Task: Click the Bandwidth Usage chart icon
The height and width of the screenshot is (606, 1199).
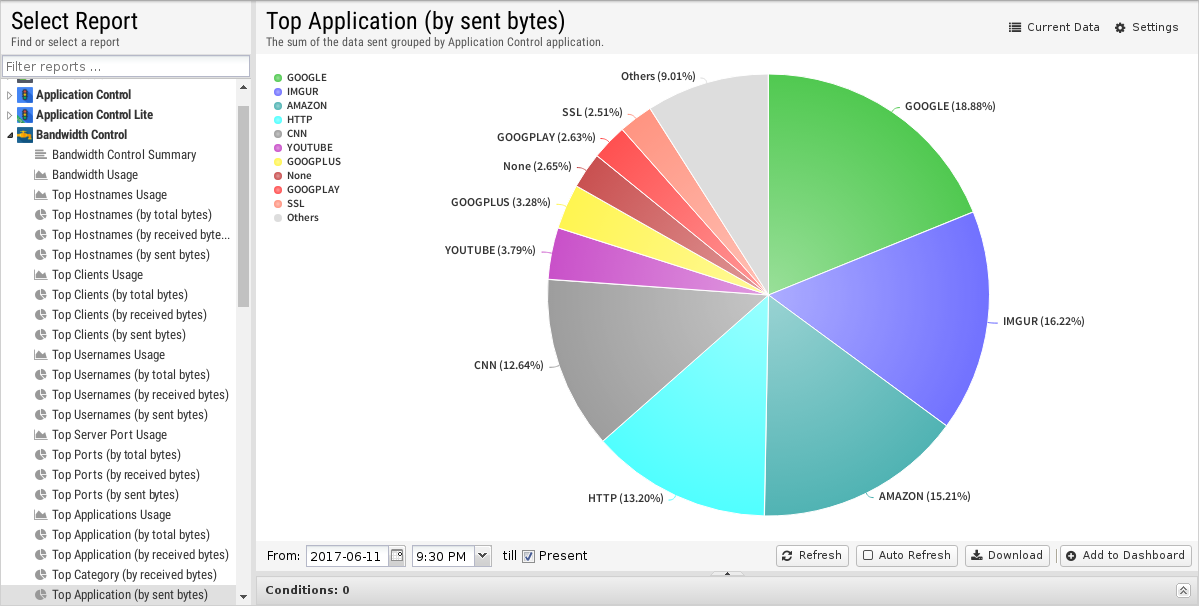Action: point(41,174)
